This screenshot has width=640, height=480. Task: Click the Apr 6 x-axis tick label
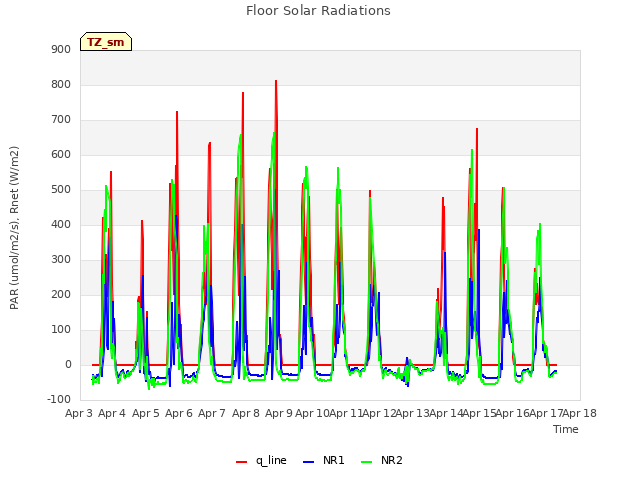(179, 413)
